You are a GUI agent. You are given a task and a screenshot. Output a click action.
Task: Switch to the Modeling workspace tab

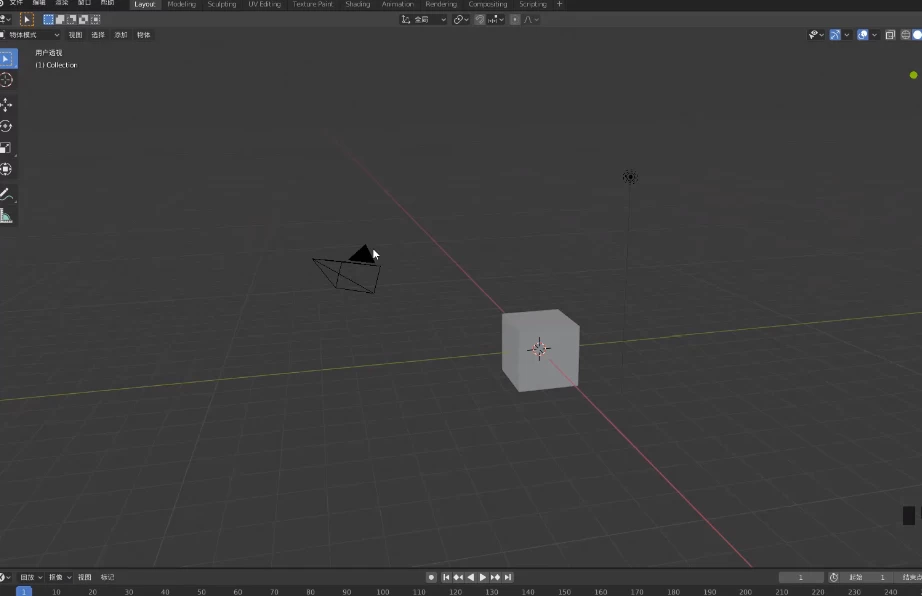pyautogui.click(x=182, y=5)
